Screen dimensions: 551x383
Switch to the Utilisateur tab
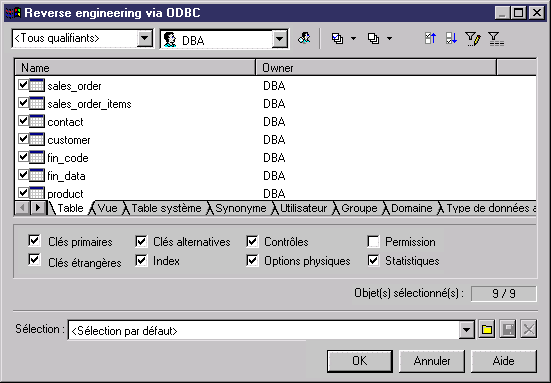pyautogui.click(x=304, y=208)
